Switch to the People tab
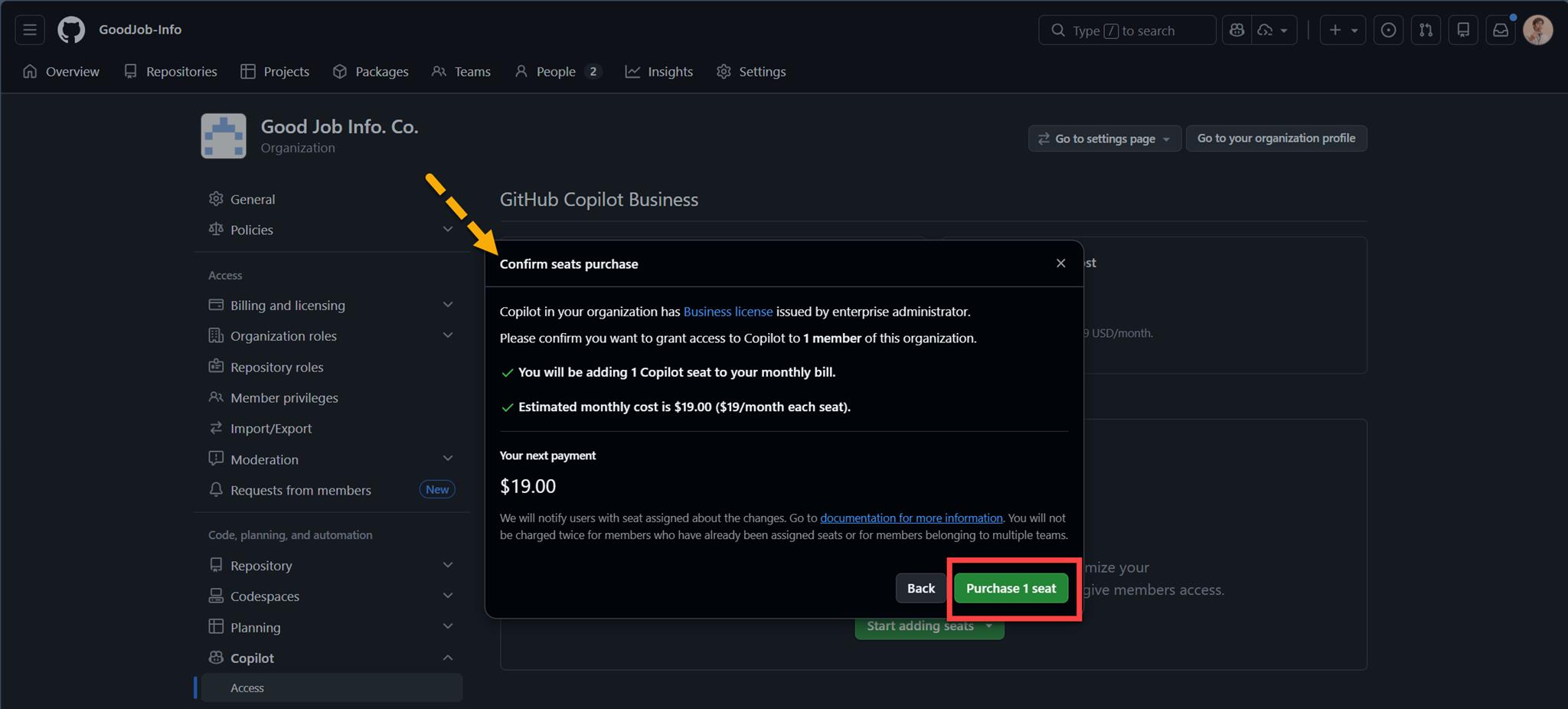The image size is (1568, 709). click(x=556, y=71)
